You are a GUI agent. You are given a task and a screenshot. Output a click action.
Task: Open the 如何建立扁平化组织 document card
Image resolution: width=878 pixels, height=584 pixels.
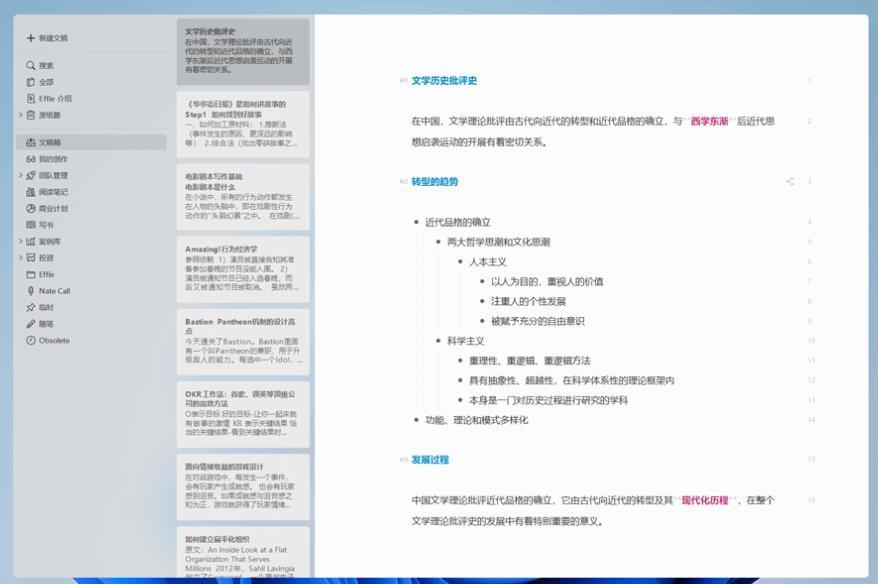tap(243, 552)
